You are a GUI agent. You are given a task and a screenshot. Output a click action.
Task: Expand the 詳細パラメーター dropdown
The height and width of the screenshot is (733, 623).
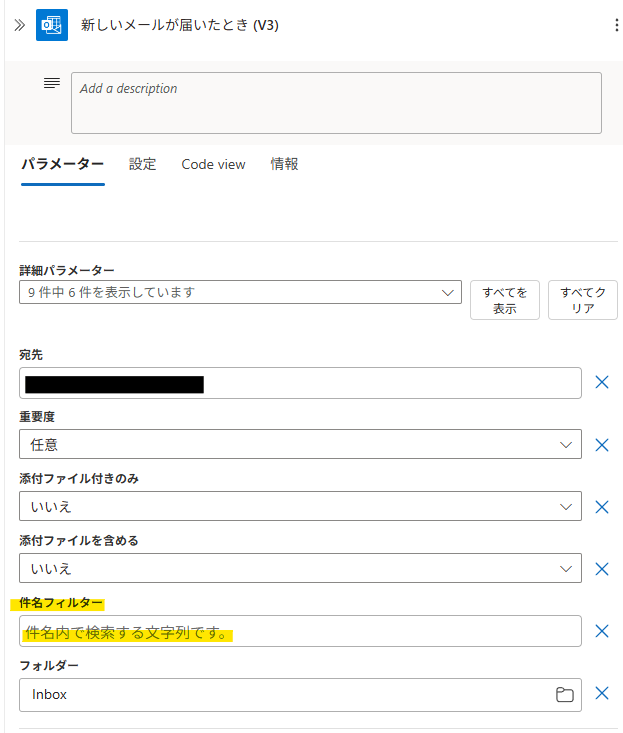coord(240,292)
